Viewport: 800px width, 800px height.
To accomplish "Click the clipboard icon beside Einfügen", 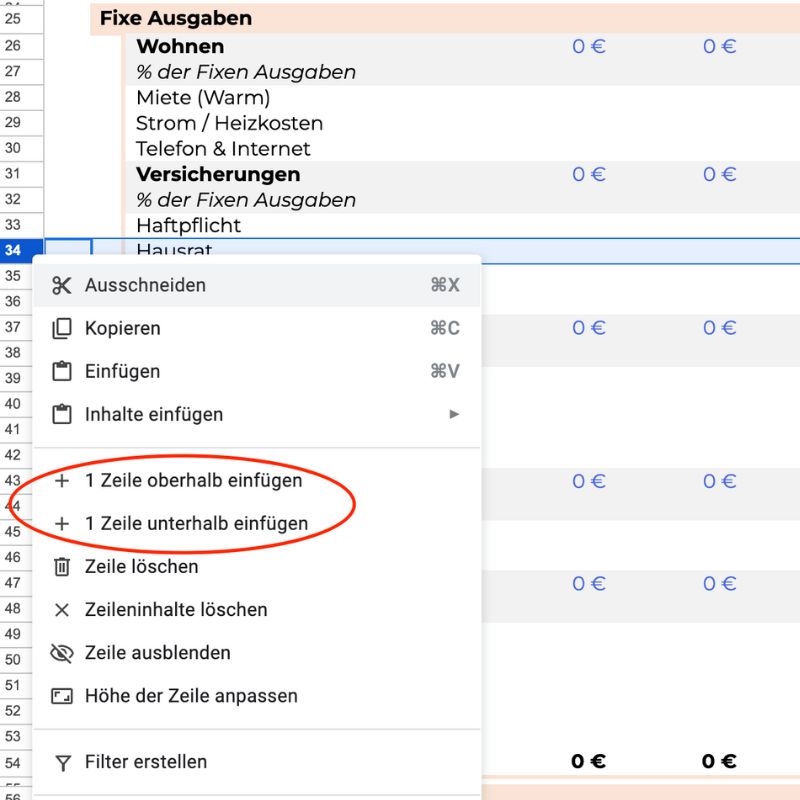I will [x=62, y=371].
